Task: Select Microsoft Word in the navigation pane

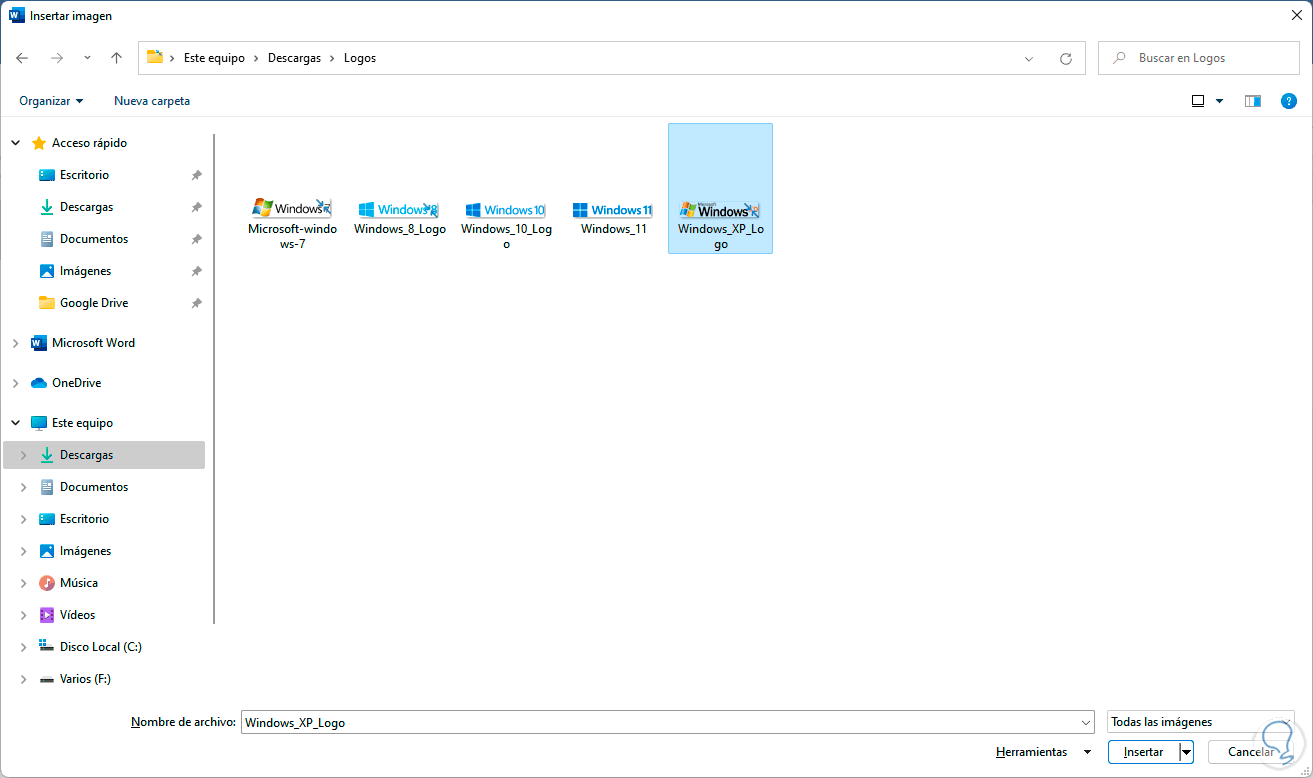Action: (x=93, y=343)
